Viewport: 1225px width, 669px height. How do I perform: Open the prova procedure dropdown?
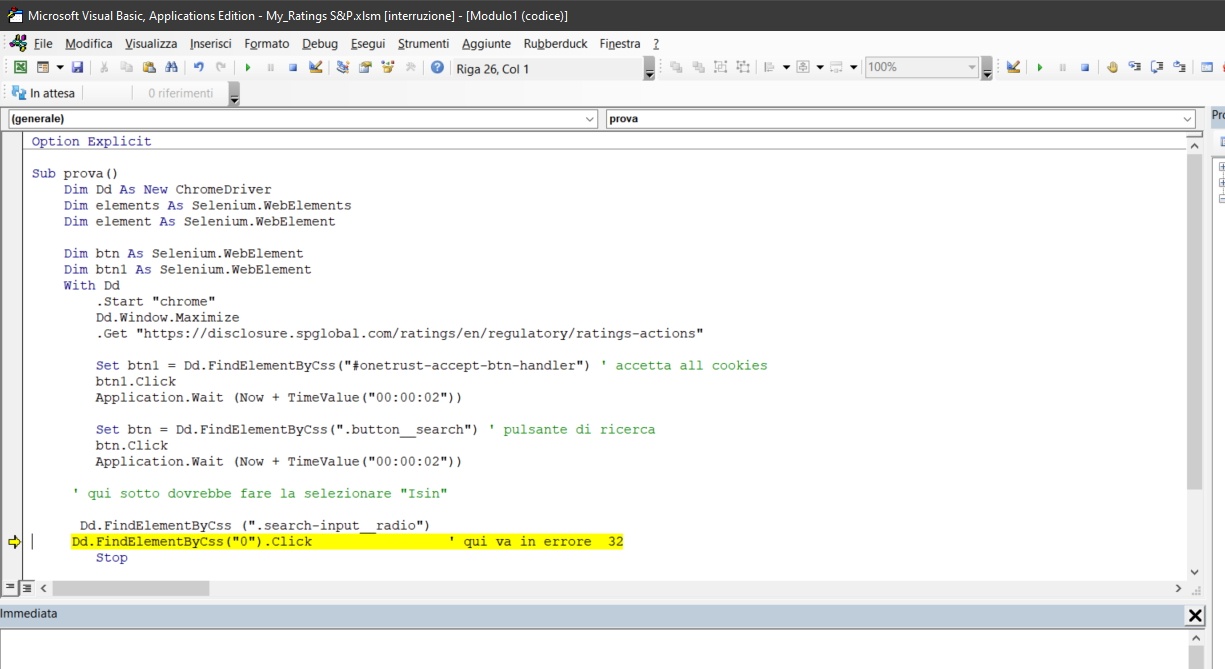click(1187, 119)
